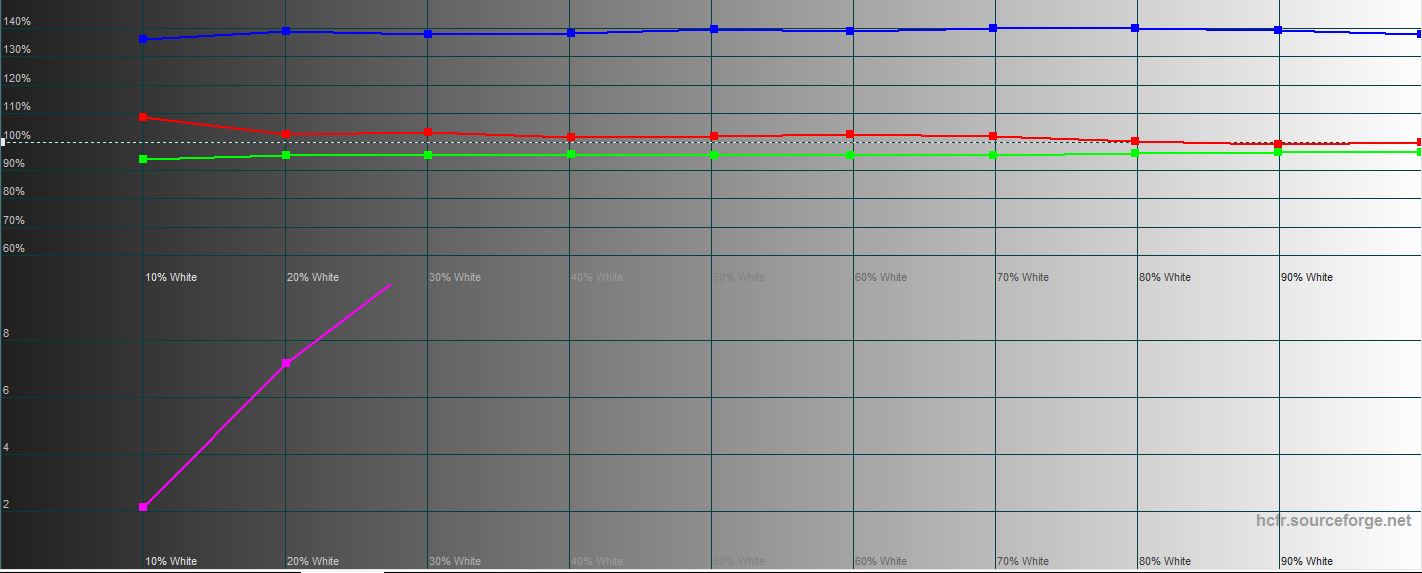Click the red marker at 20% White

286,134
